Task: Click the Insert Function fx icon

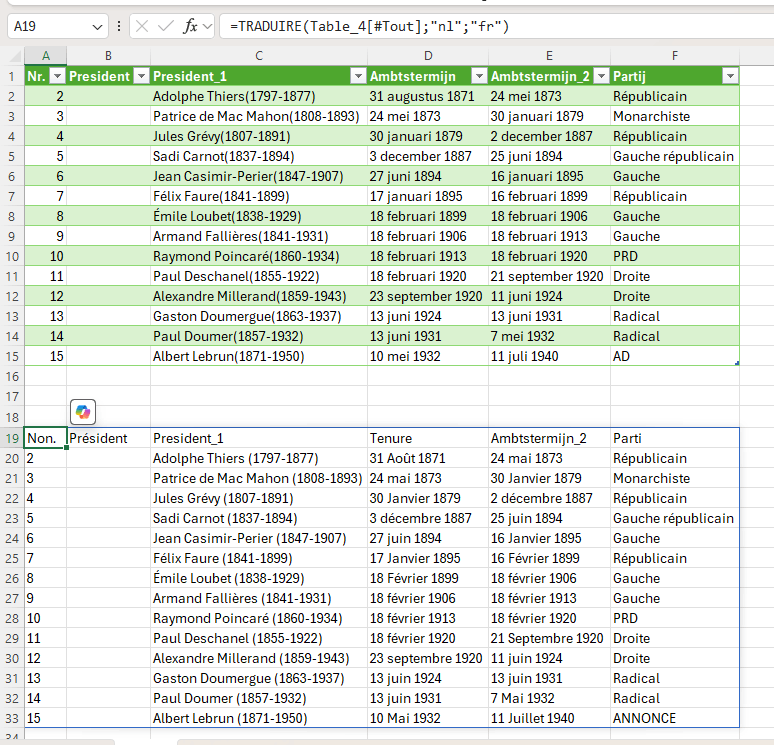Action: (190, 26)
